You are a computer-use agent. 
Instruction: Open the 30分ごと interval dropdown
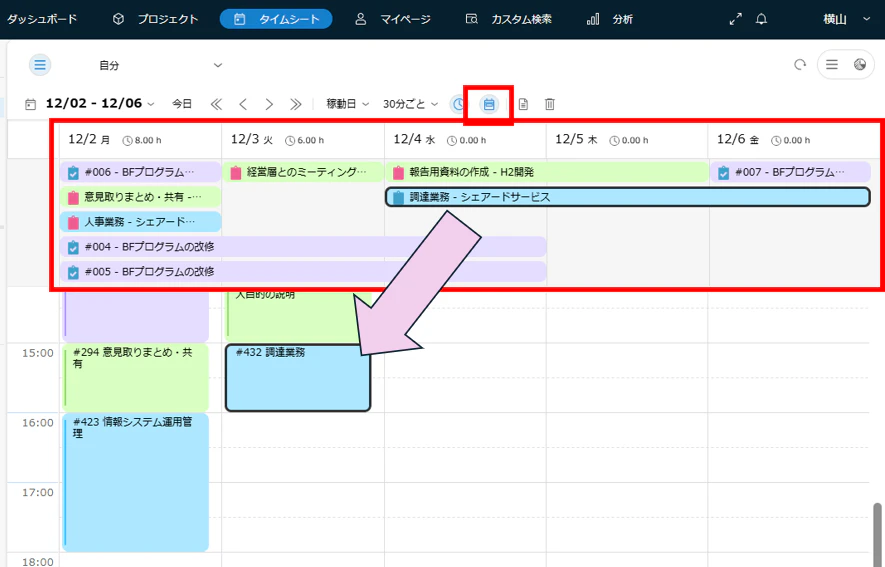[x=410, y=104]
